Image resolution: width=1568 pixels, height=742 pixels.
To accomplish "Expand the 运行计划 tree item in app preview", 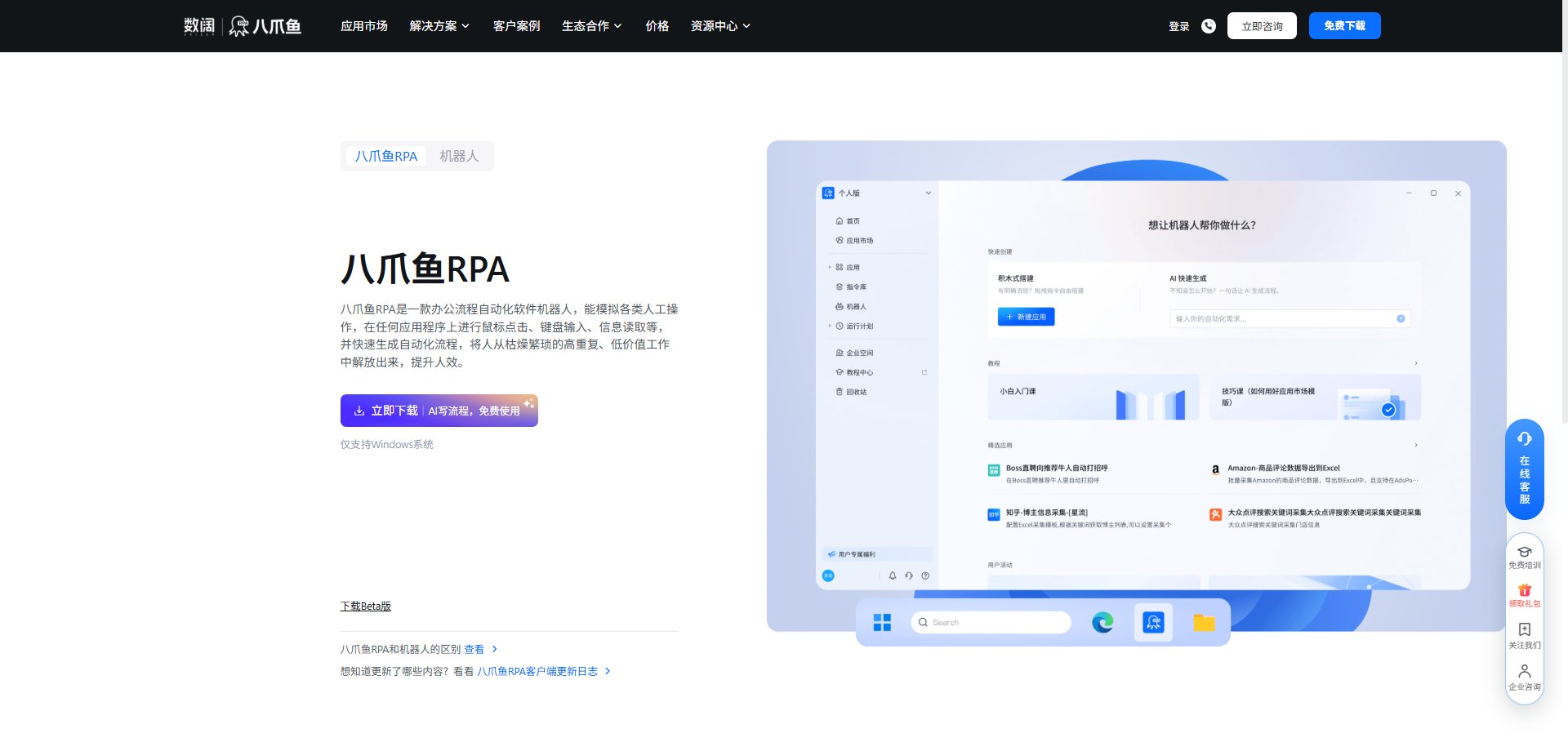I will click(830, 327).
